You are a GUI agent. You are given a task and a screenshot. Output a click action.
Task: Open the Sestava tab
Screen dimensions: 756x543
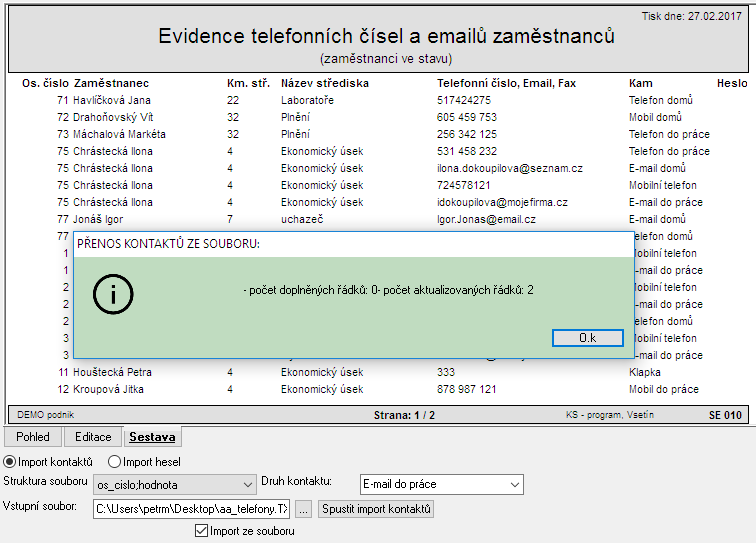click(152, 437)
